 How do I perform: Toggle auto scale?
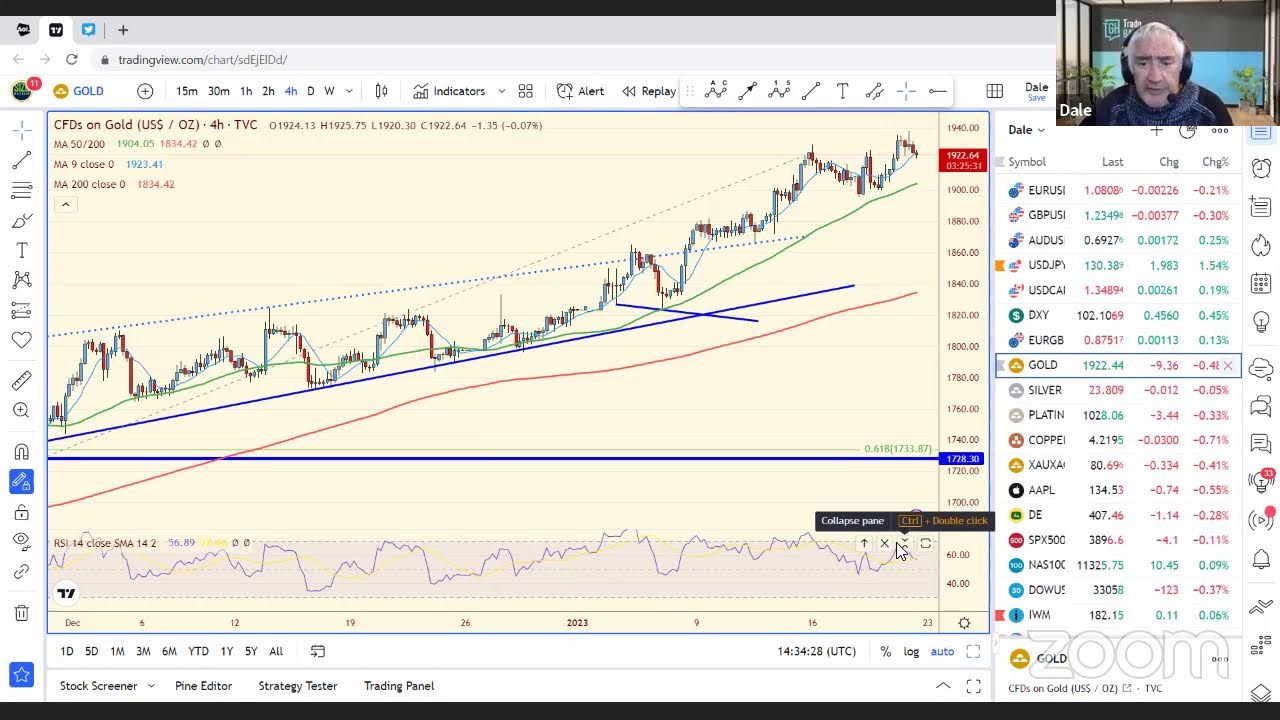pos(943,651)
